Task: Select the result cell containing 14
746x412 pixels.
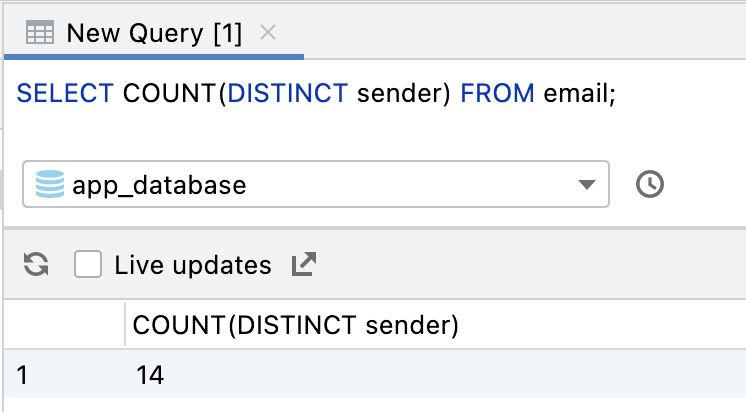Action: pyautogui.click(x=150, y=375)
